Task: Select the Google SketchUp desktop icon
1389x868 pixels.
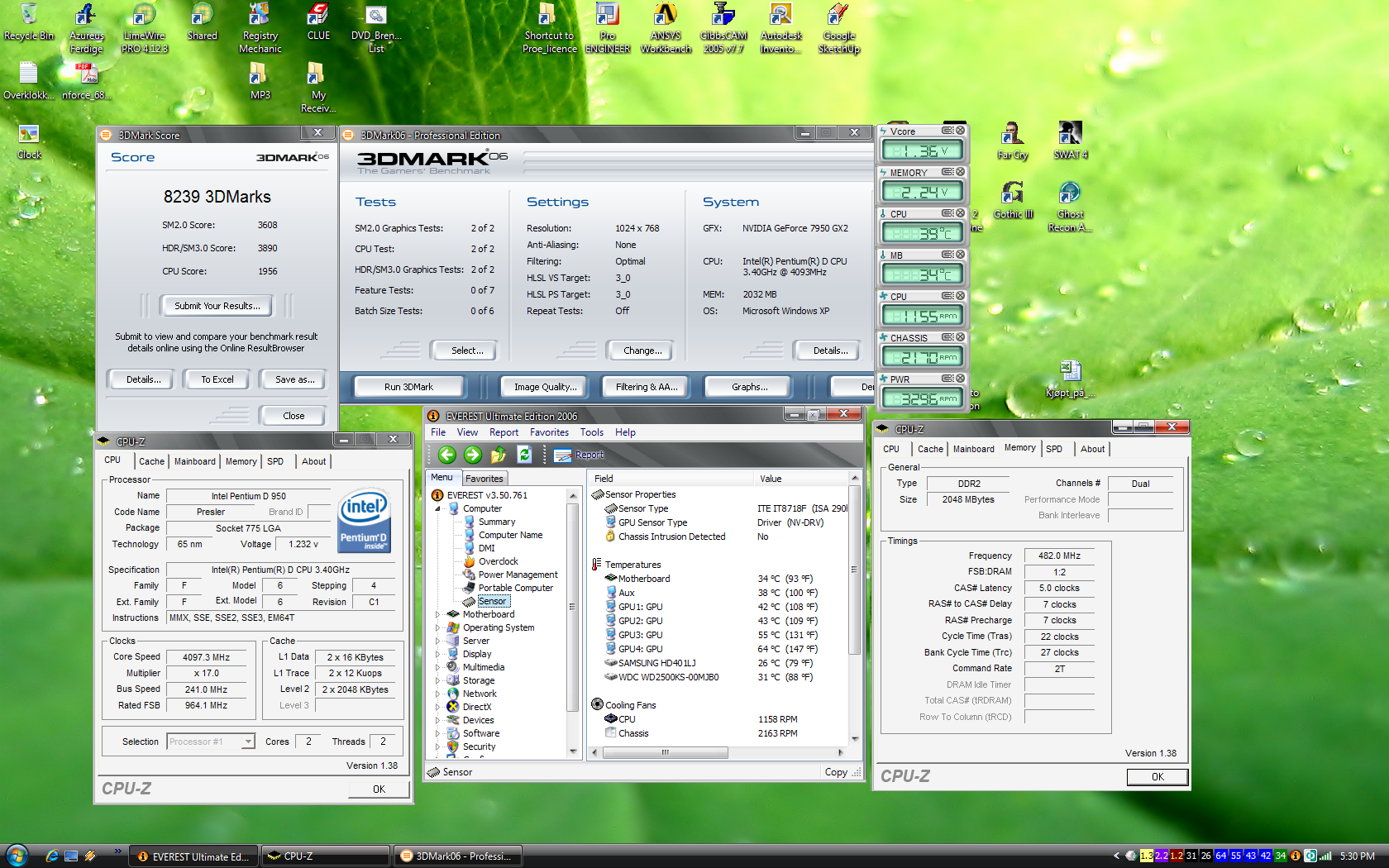Action: (x=839, y=28)
